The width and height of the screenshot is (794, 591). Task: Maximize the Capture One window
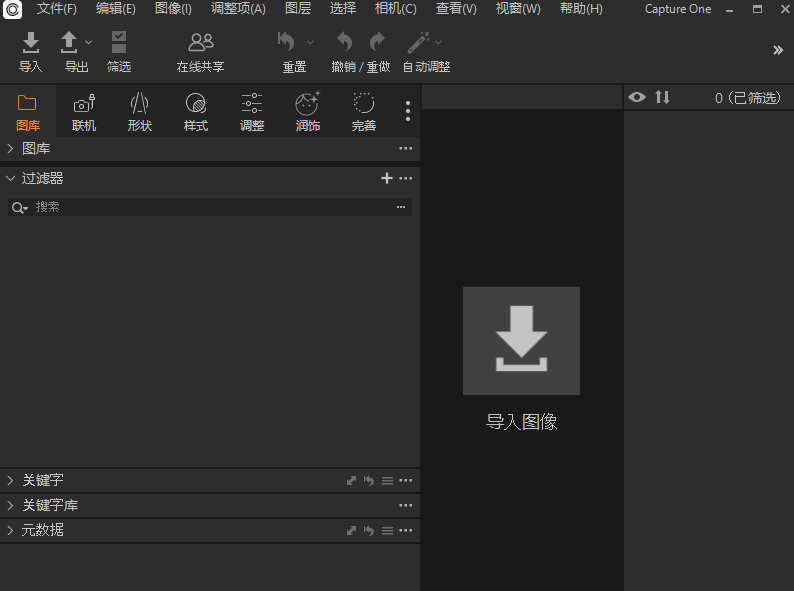(757, 9)
